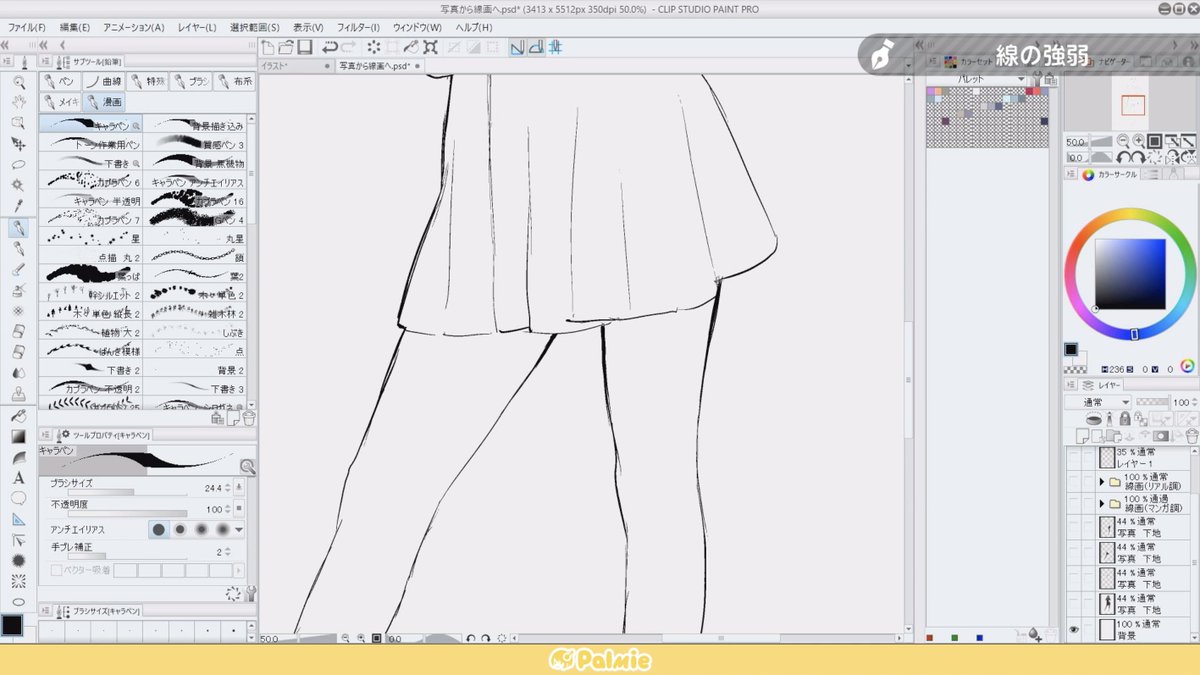Select the strongest anti-aliasing option

[223, 529]
